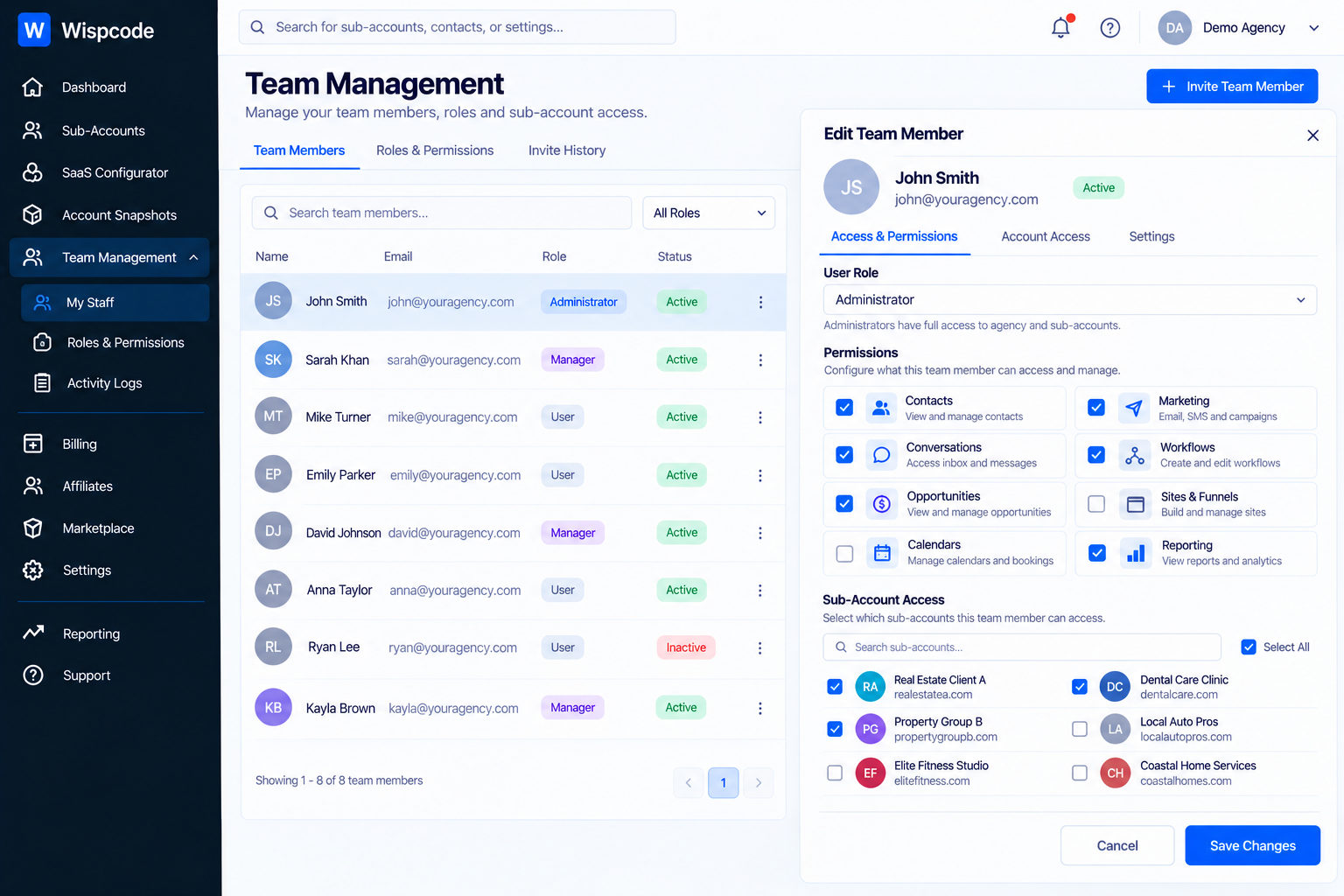The height and width of the screenshot is (896, 1344).
Task: Click the Cancel button
Action: 1117,845
